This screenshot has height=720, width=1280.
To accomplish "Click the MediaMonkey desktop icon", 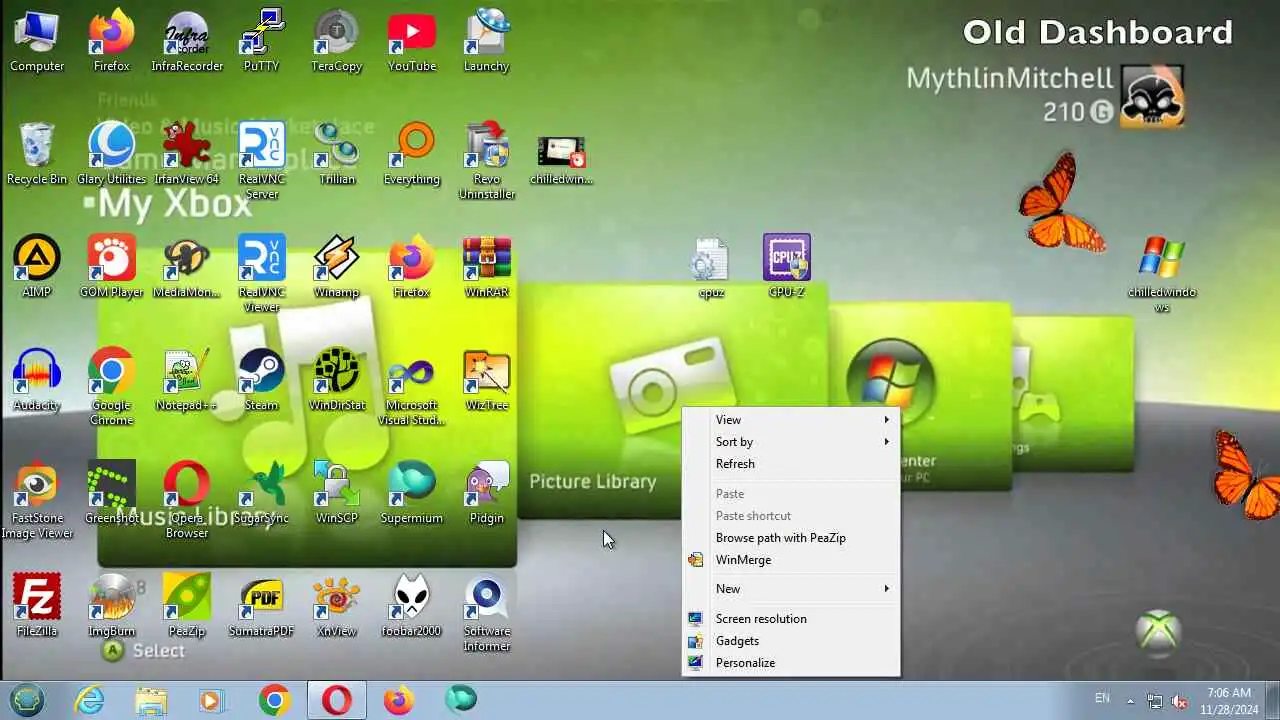I will (x=187, y=267).
